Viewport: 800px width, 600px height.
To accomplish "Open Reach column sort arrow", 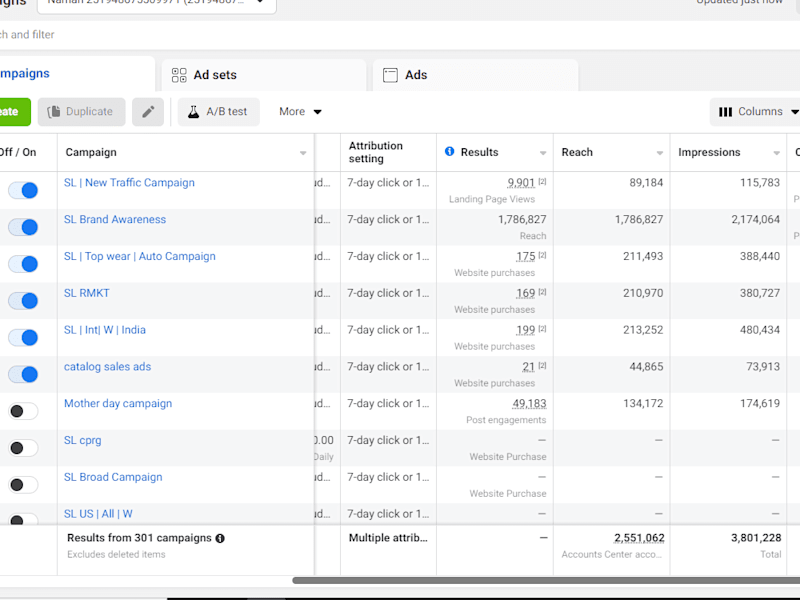I will coord(660,153).
